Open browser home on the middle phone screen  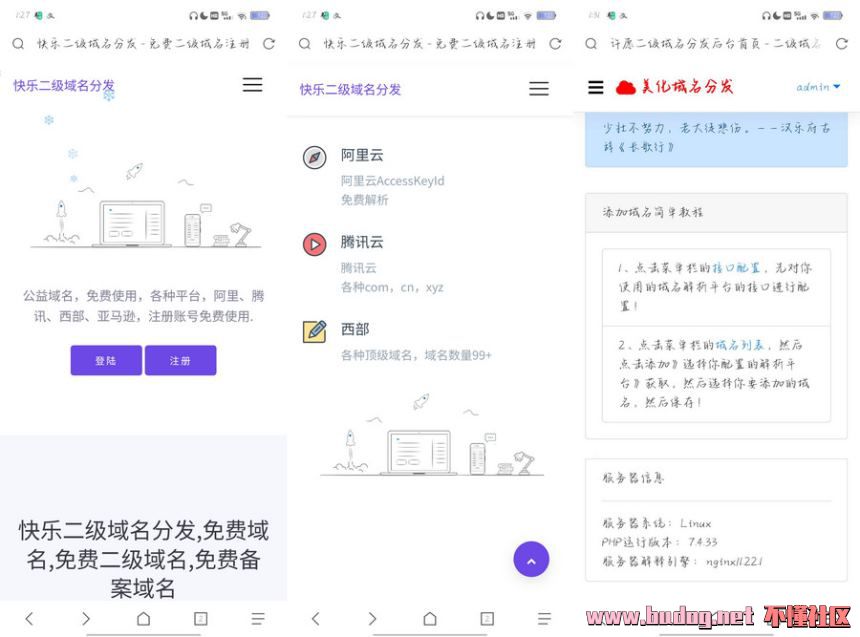click(430, 619)
